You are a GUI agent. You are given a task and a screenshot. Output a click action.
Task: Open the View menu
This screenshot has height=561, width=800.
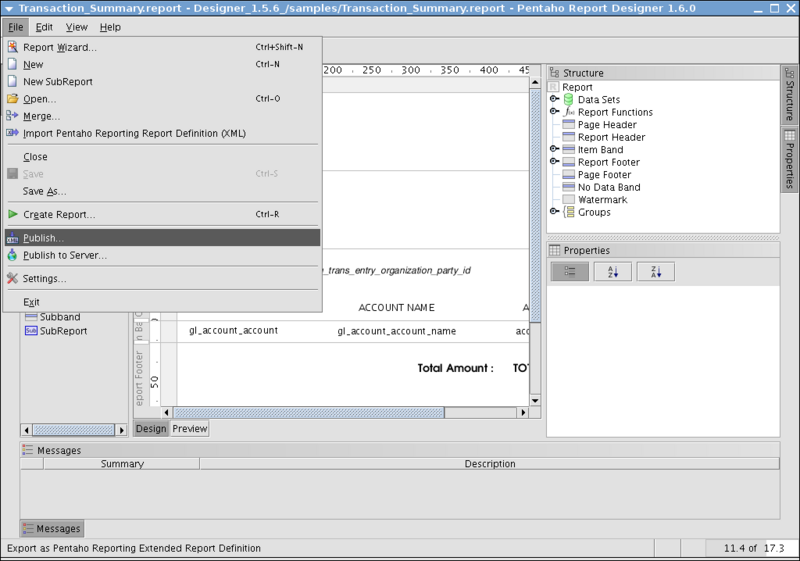point(77,27)
